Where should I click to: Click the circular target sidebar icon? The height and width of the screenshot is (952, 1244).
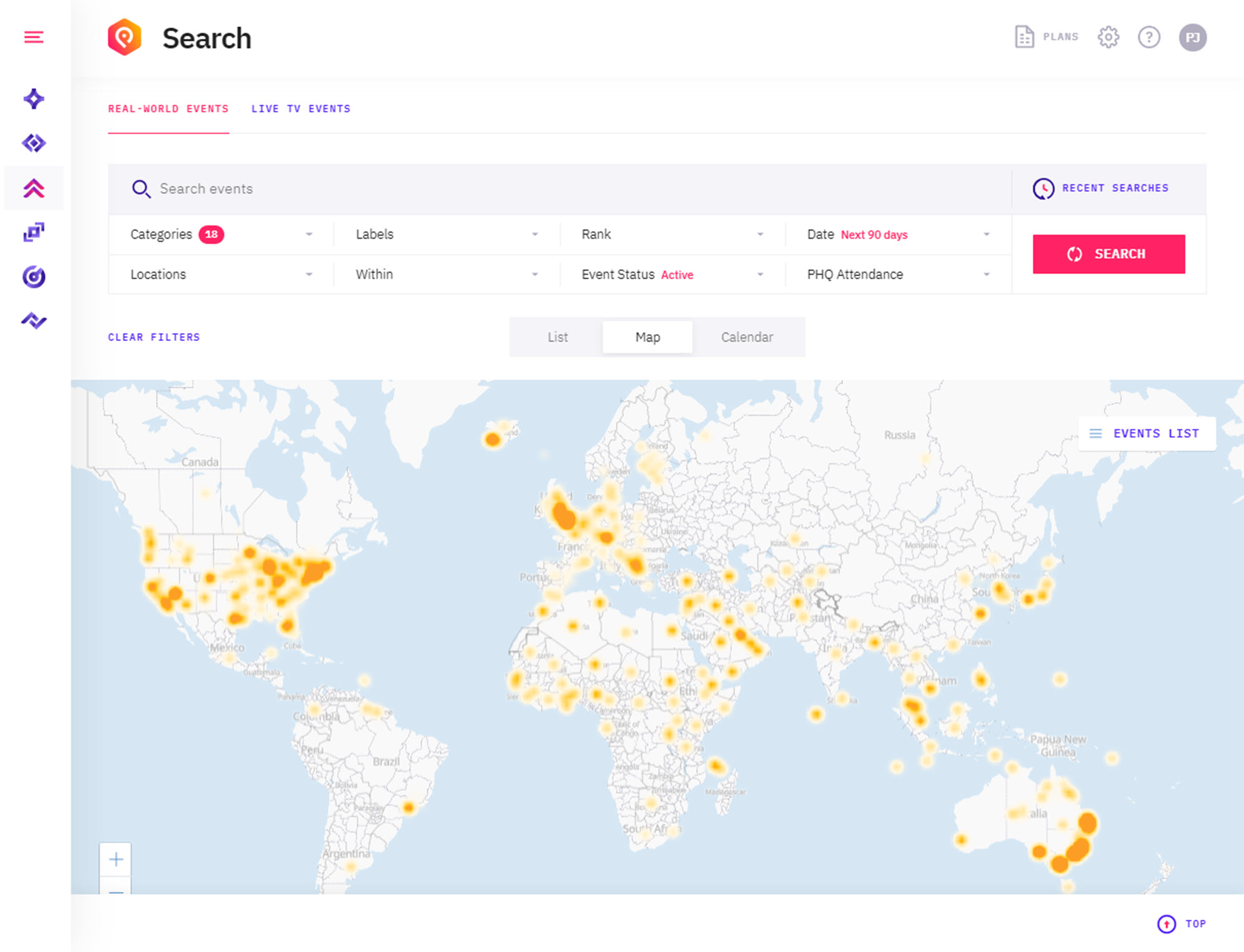point(34,277)
